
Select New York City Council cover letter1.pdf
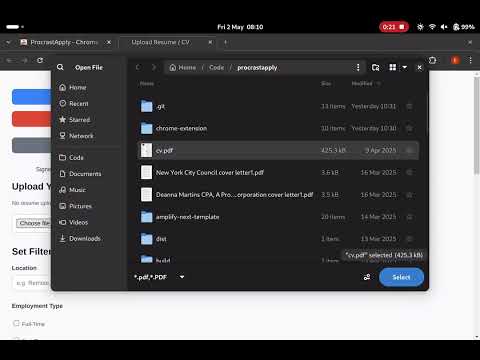tap(278, 172)
